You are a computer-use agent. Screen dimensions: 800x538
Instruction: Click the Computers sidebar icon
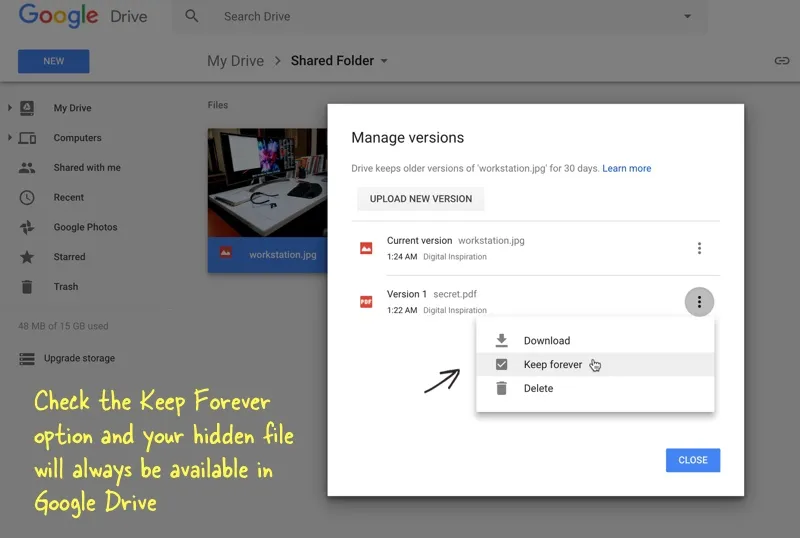(27, 138)
